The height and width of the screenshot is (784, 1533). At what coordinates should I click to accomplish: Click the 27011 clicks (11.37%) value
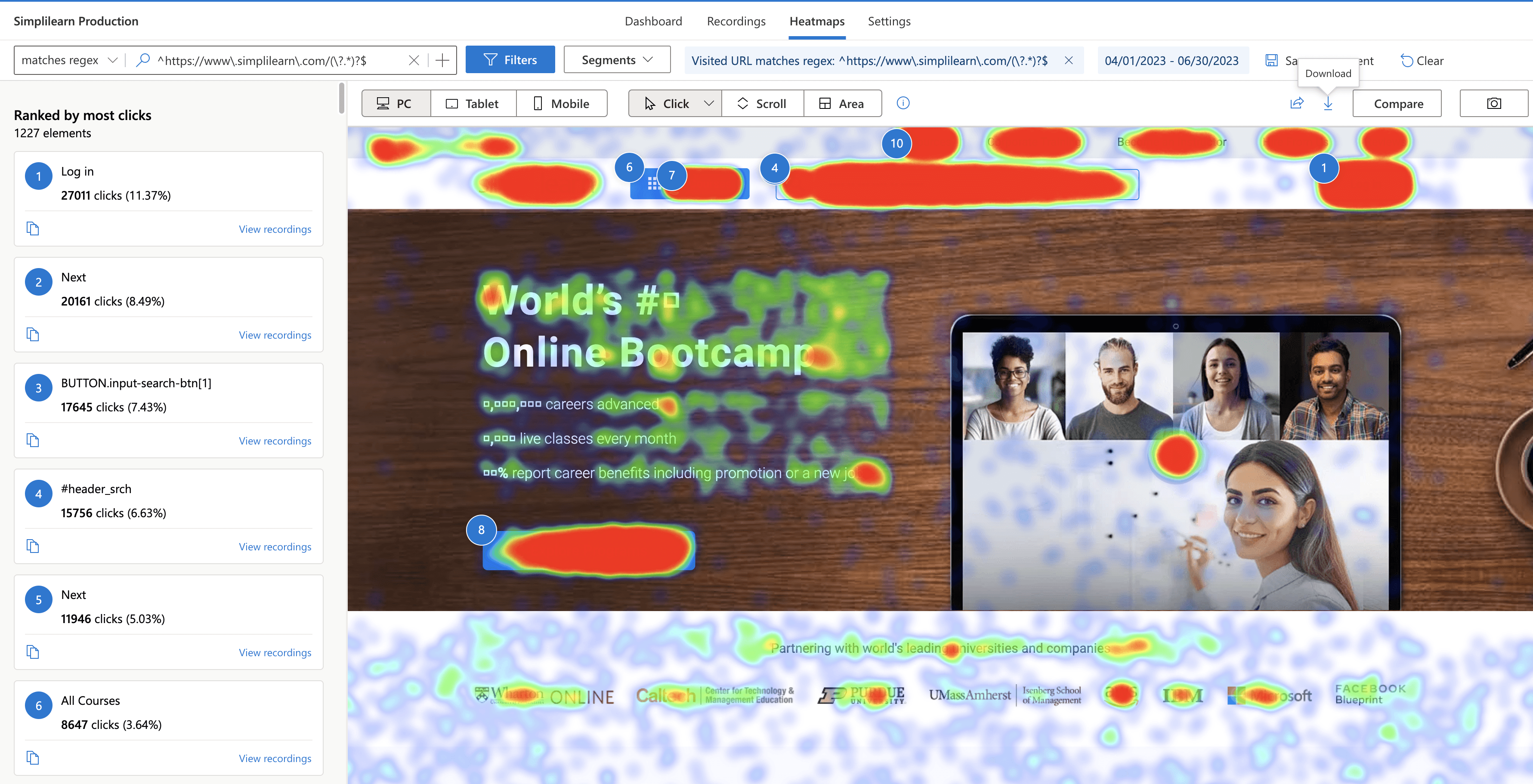(x=116, y=196)
